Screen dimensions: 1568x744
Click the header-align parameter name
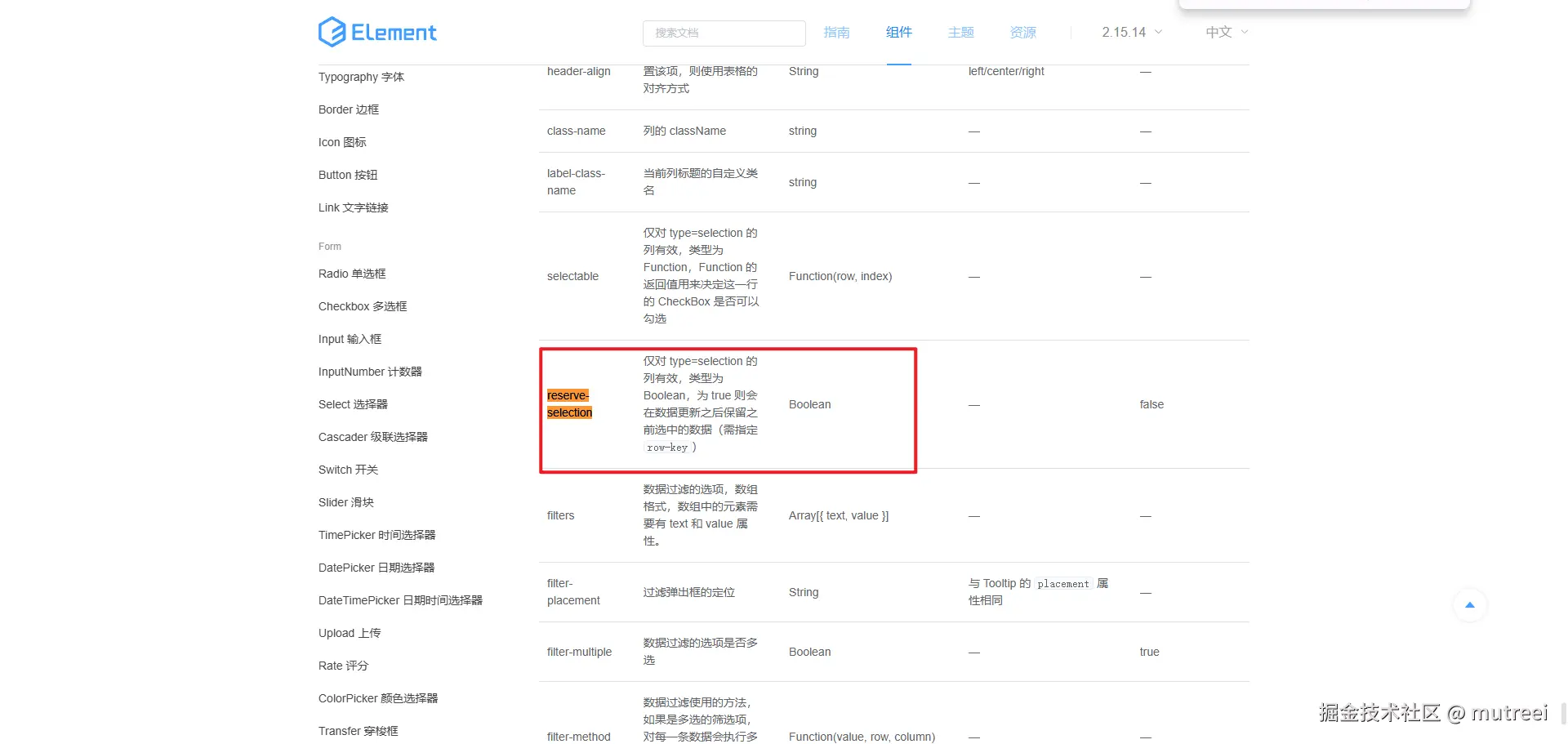[579, 72]
